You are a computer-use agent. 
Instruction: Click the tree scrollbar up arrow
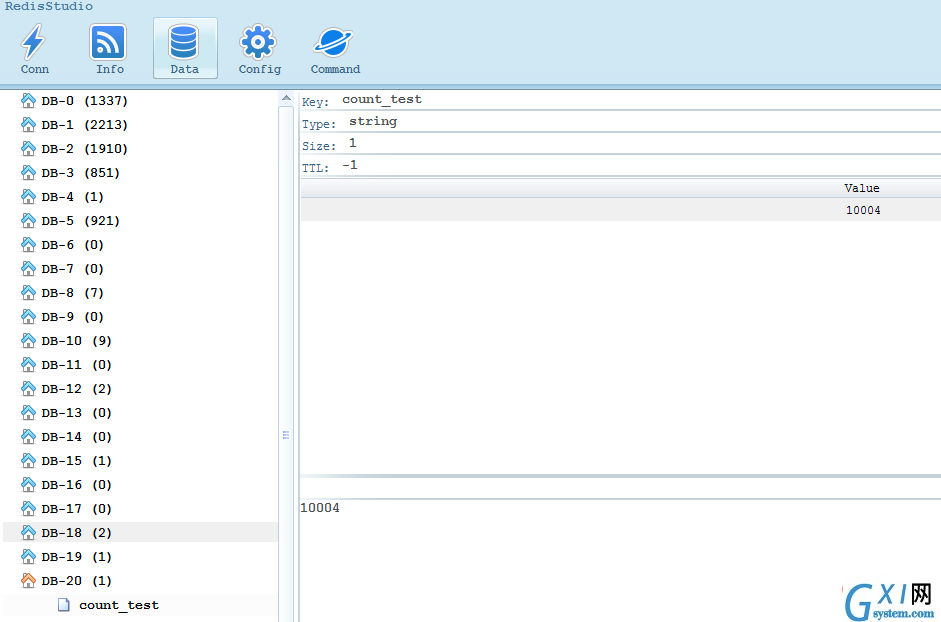click(x=286, y=98)
